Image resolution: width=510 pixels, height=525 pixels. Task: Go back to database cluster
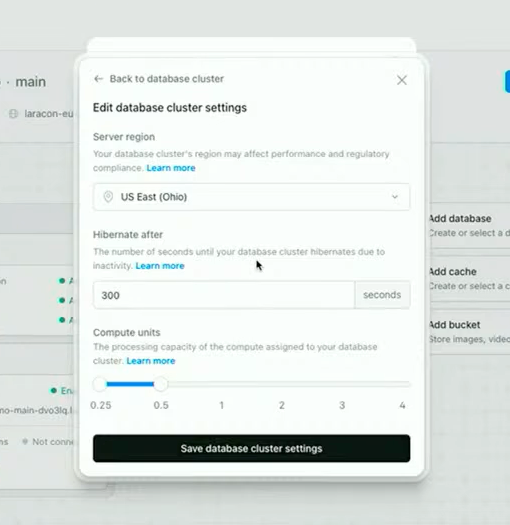(x=159, y=79)
